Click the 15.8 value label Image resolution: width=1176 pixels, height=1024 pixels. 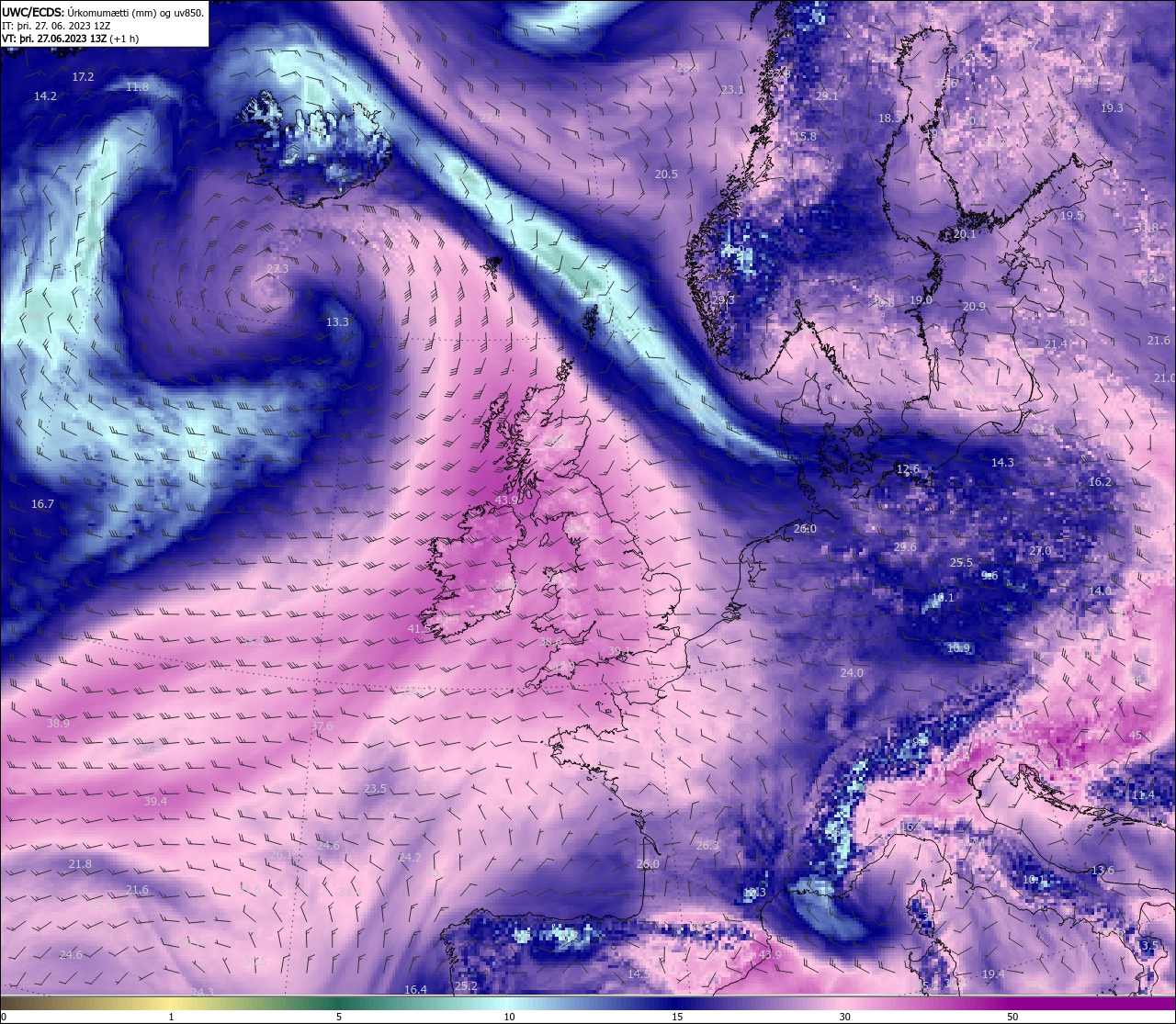[805, 137]
